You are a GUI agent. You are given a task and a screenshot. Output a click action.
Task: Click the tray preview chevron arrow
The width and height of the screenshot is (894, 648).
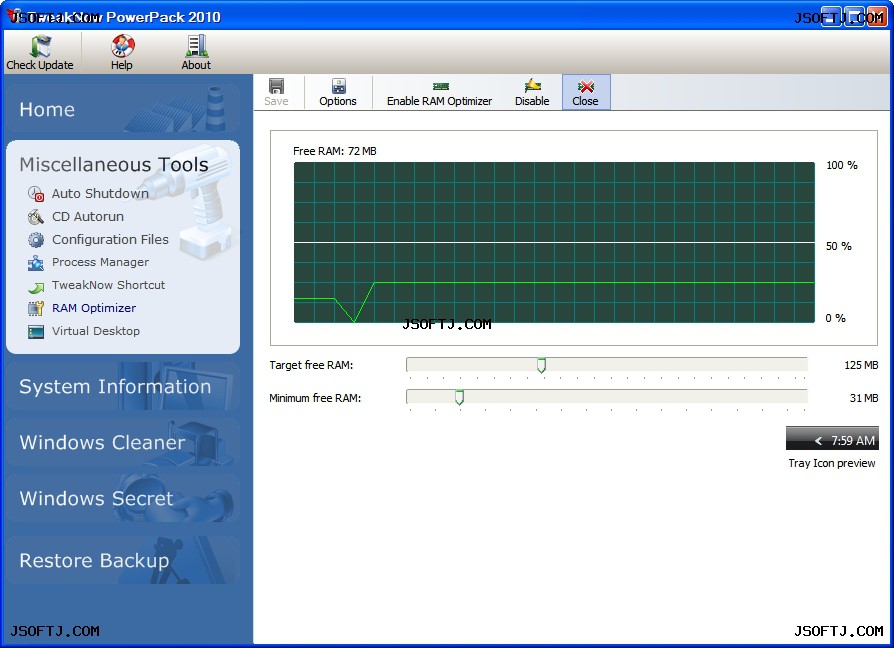coord(819,441)
